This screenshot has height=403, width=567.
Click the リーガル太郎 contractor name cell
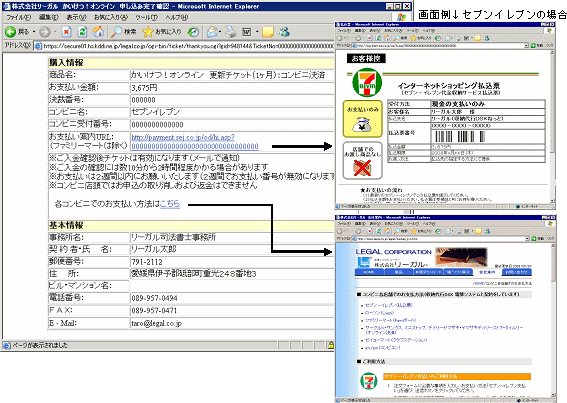[x=232, y=250]
